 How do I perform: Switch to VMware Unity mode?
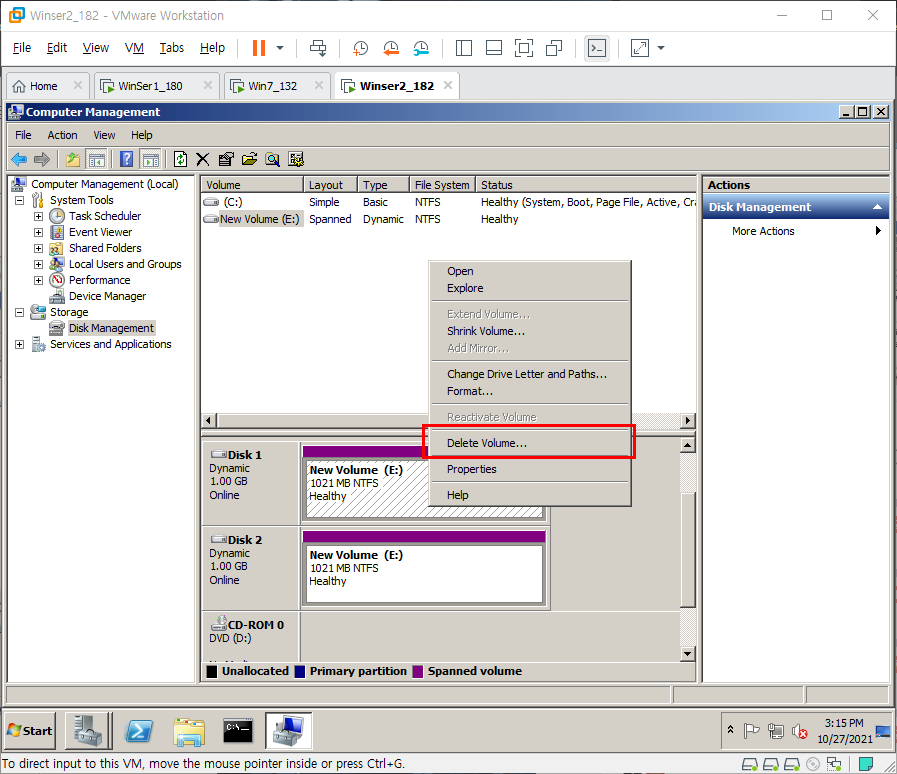click(554, 48)
